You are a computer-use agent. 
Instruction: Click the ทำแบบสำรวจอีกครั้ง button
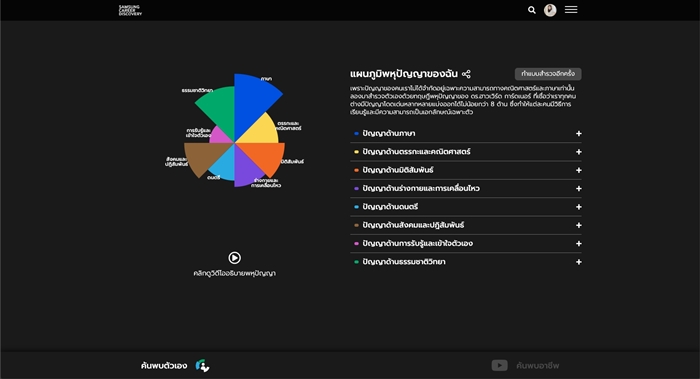click(x=548, y=74)
